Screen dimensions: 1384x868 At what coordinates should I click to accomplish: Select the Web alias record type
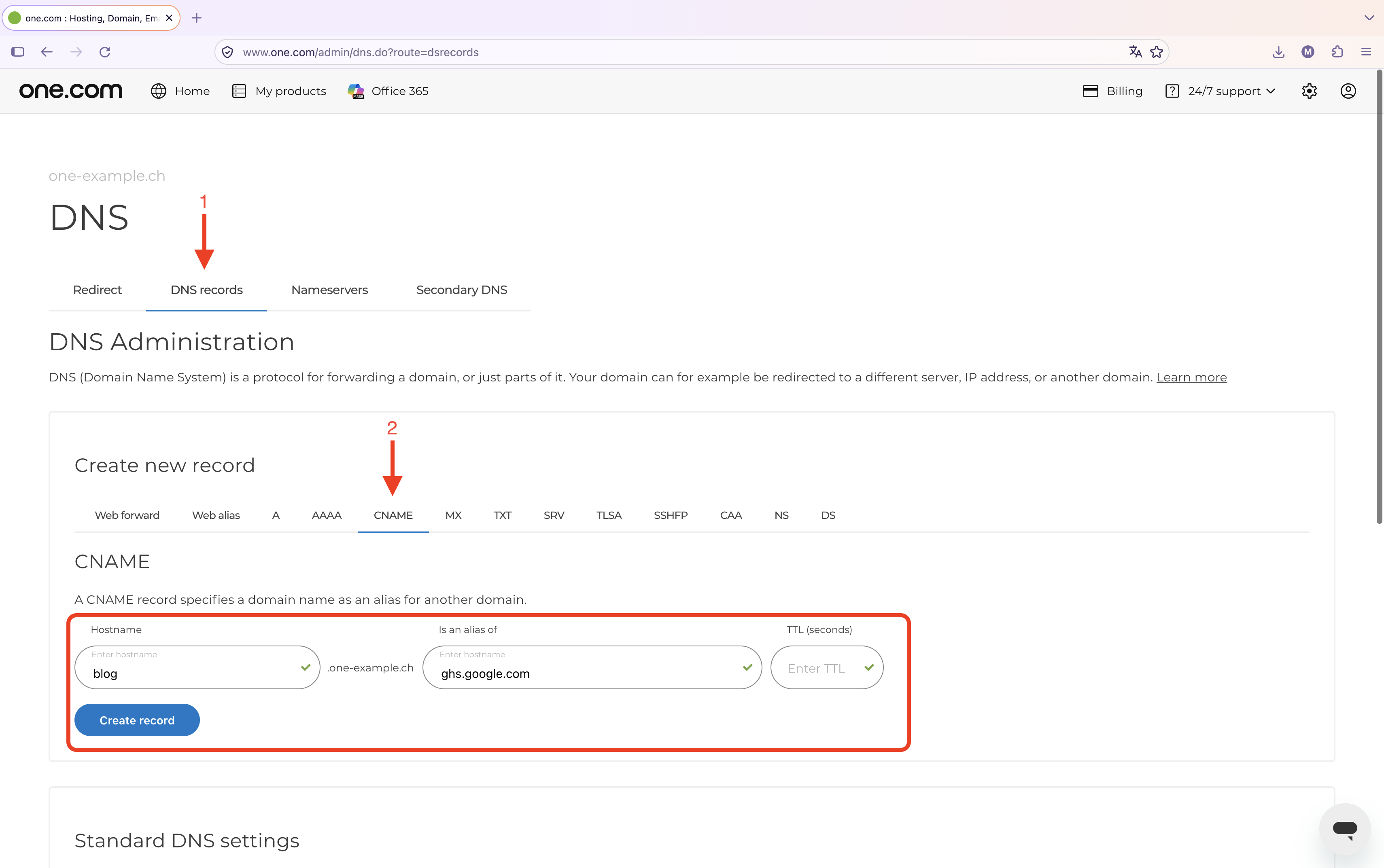point(216,515)
